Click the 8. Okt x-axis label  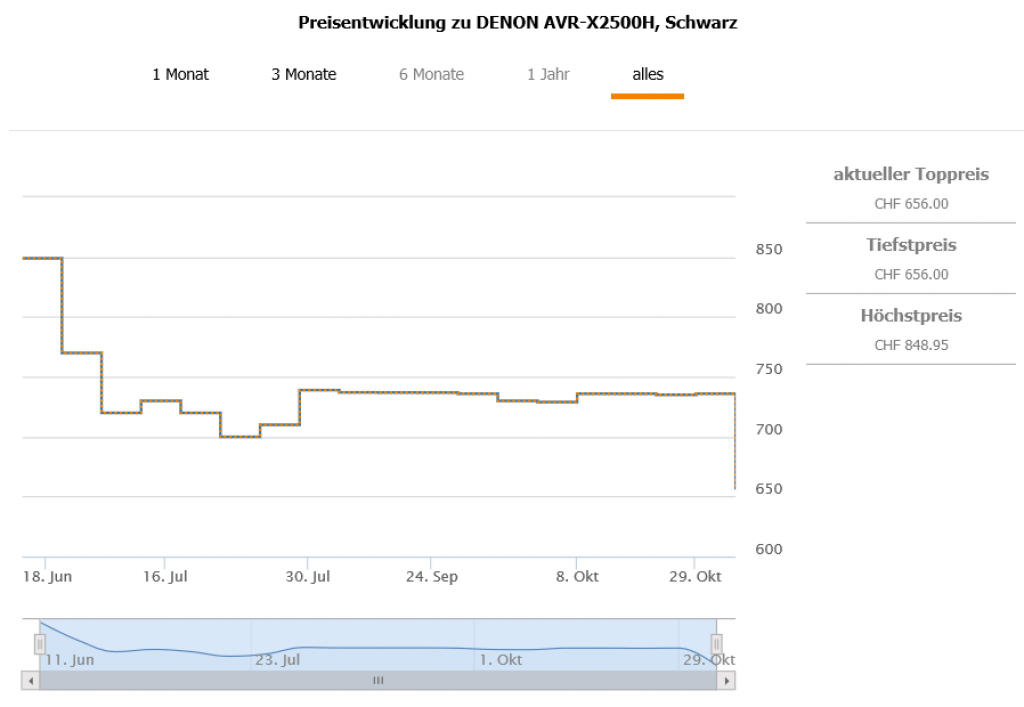click(x=577, y=576)
